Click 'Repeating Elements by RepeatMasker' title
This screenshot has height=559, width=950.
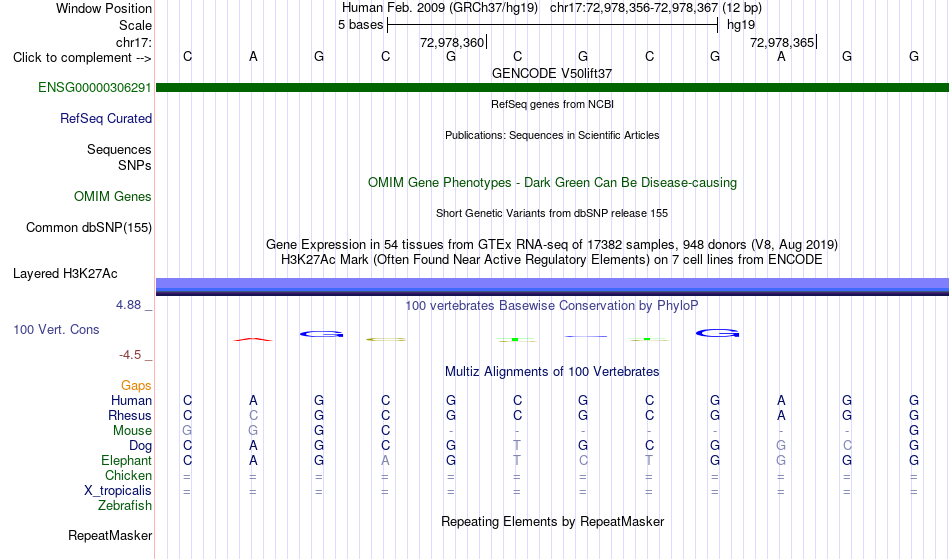[553, 522]
